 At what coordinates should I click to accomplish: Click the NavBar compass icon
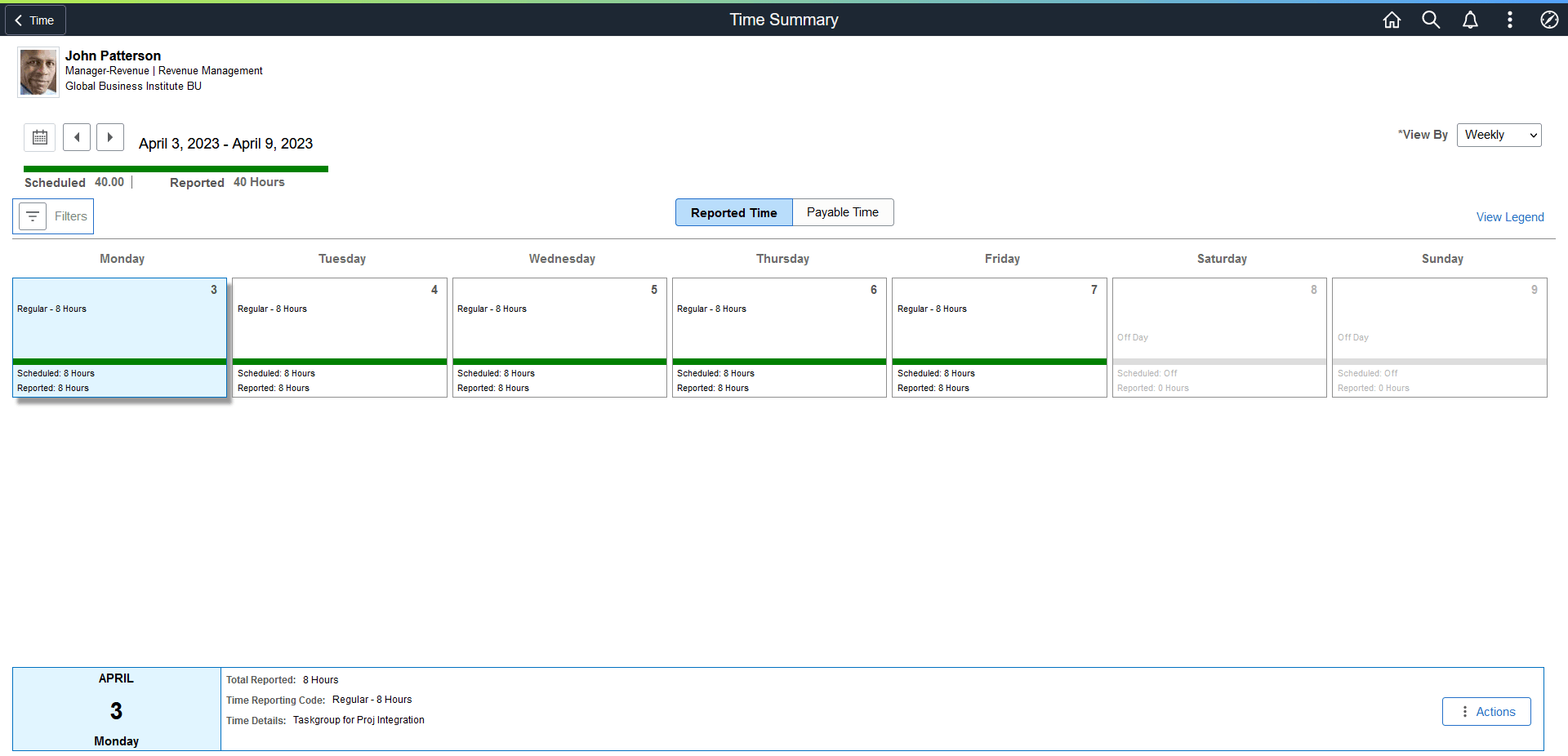click(x=1549, y=20)
